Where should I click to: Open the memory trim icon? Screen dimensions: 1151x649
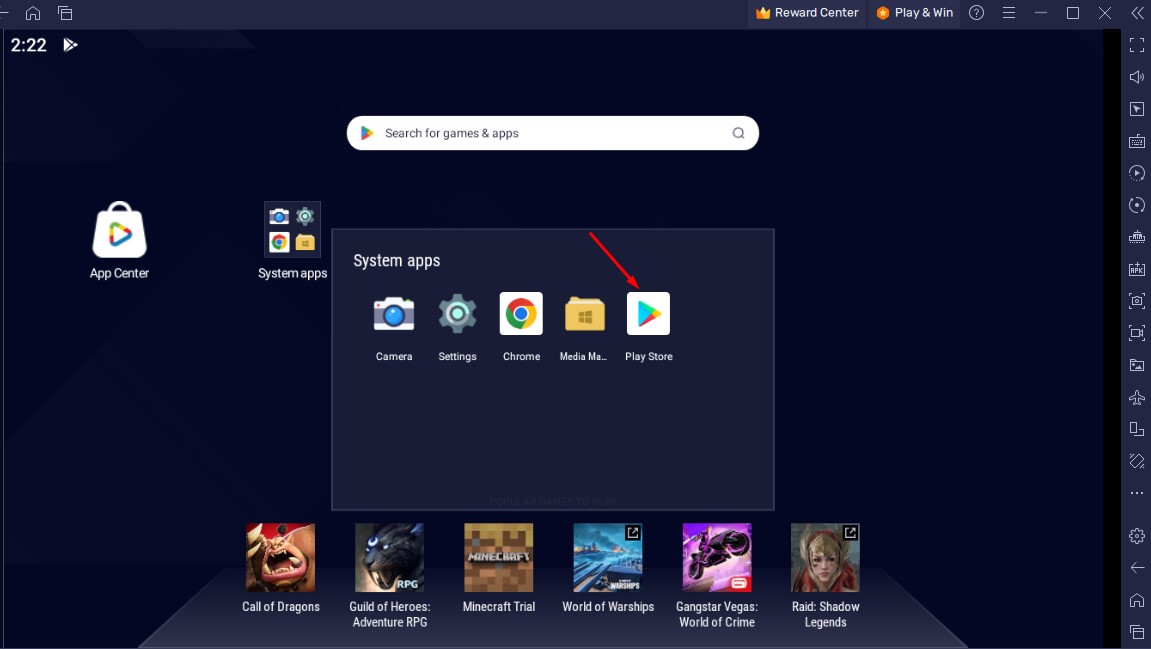point(1136,237)
